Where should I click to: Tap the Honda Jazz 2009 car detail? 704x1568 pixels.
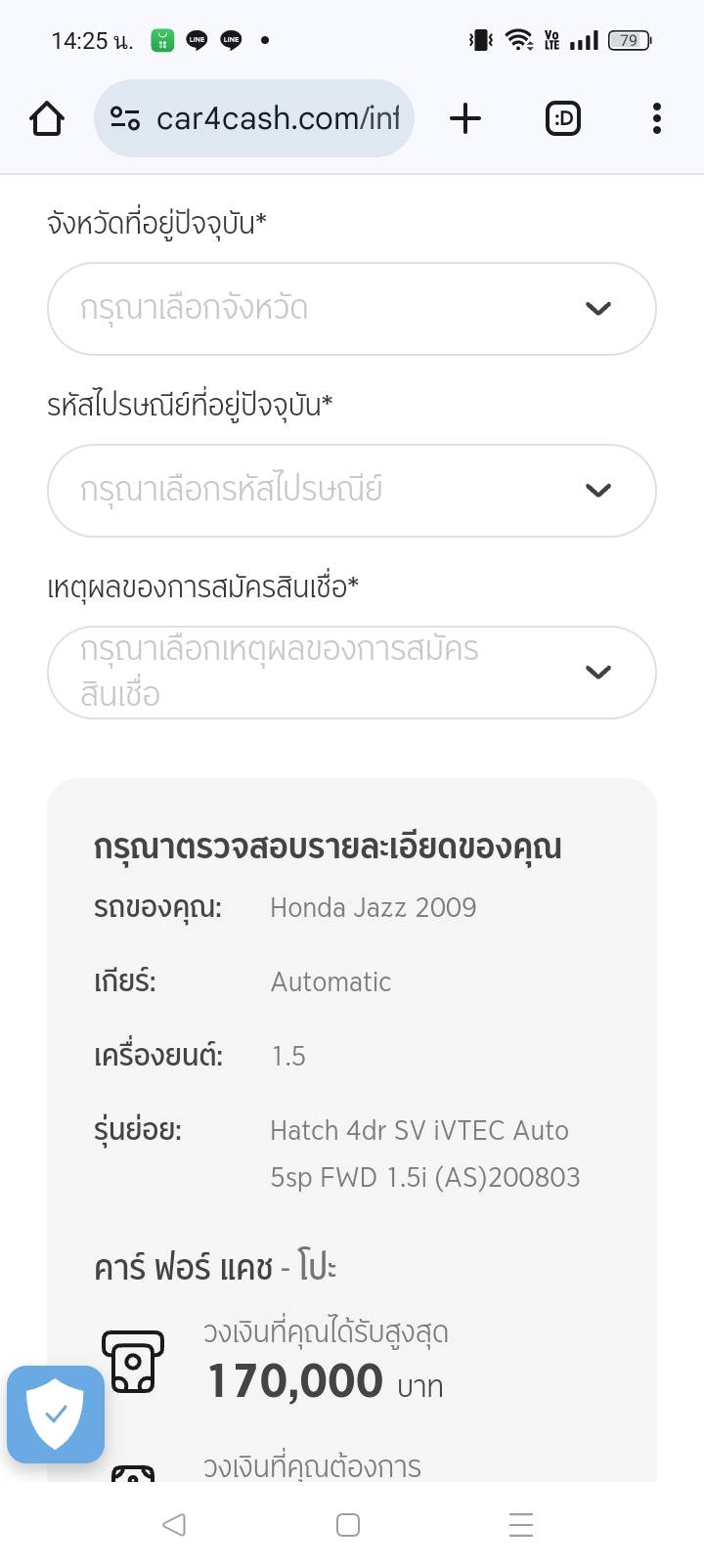(373, 907)
